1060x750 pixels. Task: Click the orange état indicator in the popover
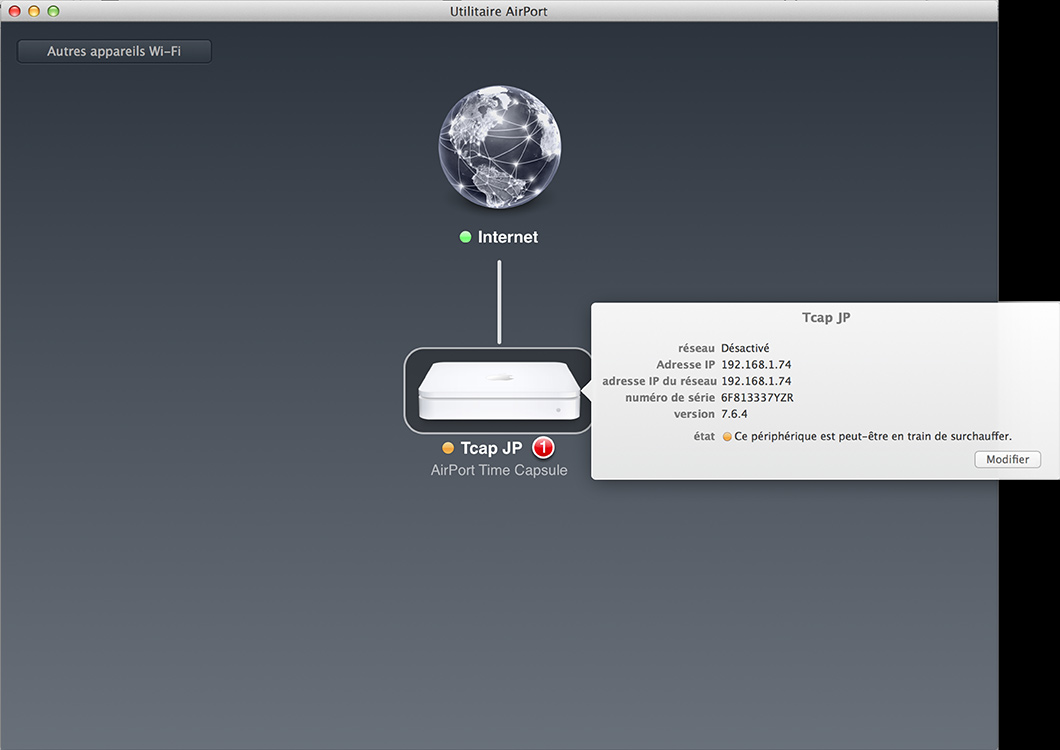(x=727, y=437)
